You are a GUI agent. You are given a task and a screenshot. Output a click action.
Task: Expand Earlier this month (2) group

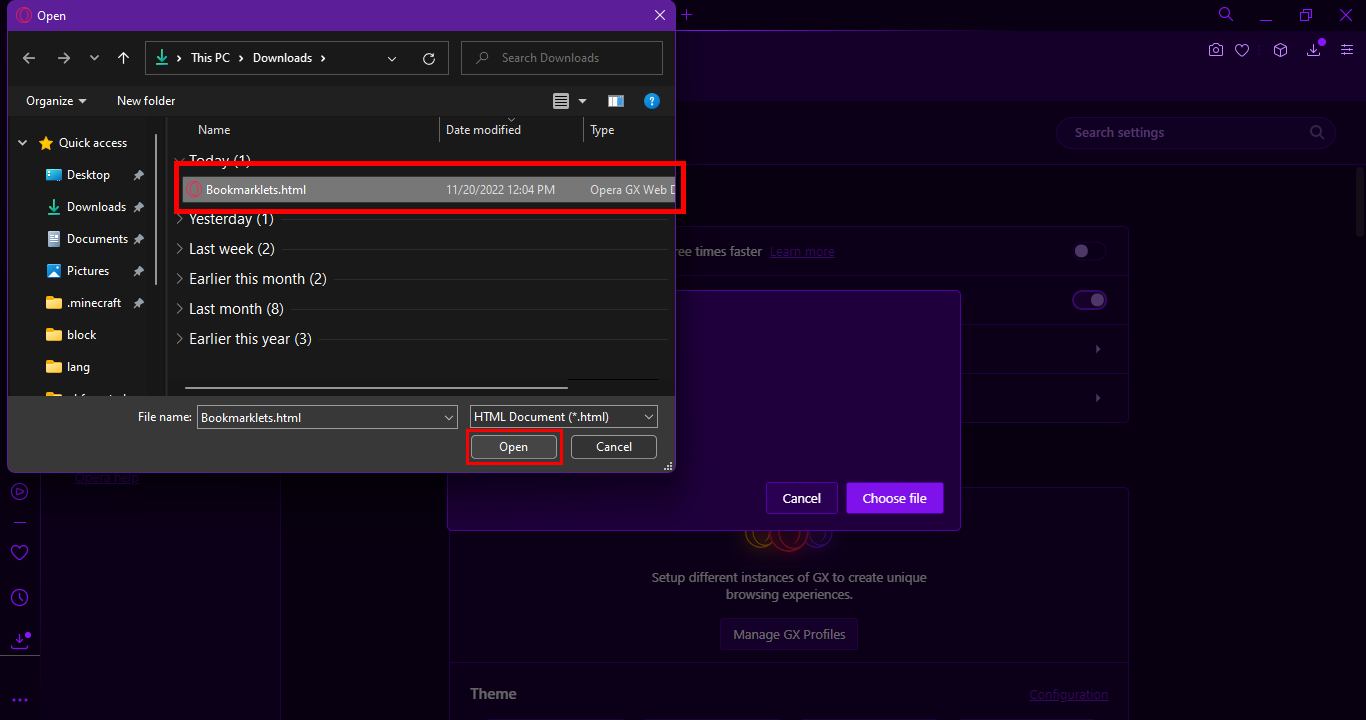(180, 279)
